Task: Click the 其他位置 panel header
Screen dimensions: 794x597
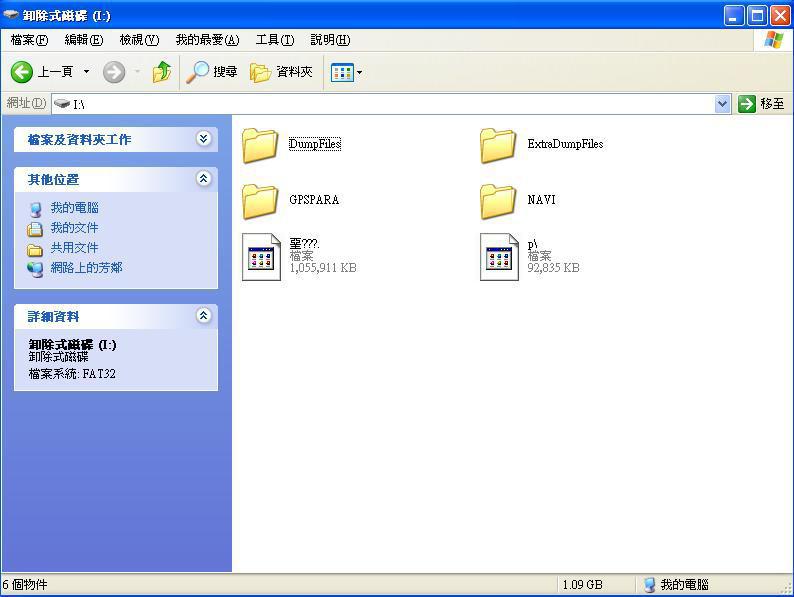Action: [116, 179]
